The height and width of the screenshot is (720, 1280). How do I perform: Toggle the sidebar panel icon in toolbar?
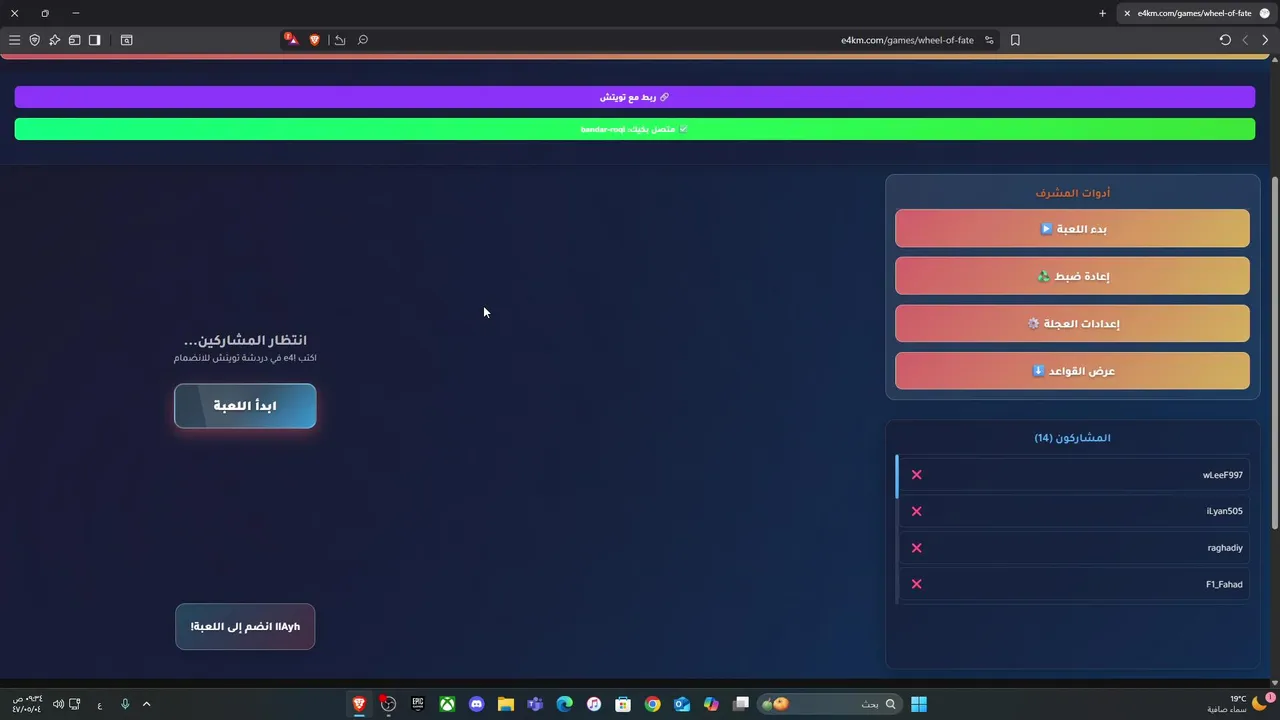click(x=94, y=40)
